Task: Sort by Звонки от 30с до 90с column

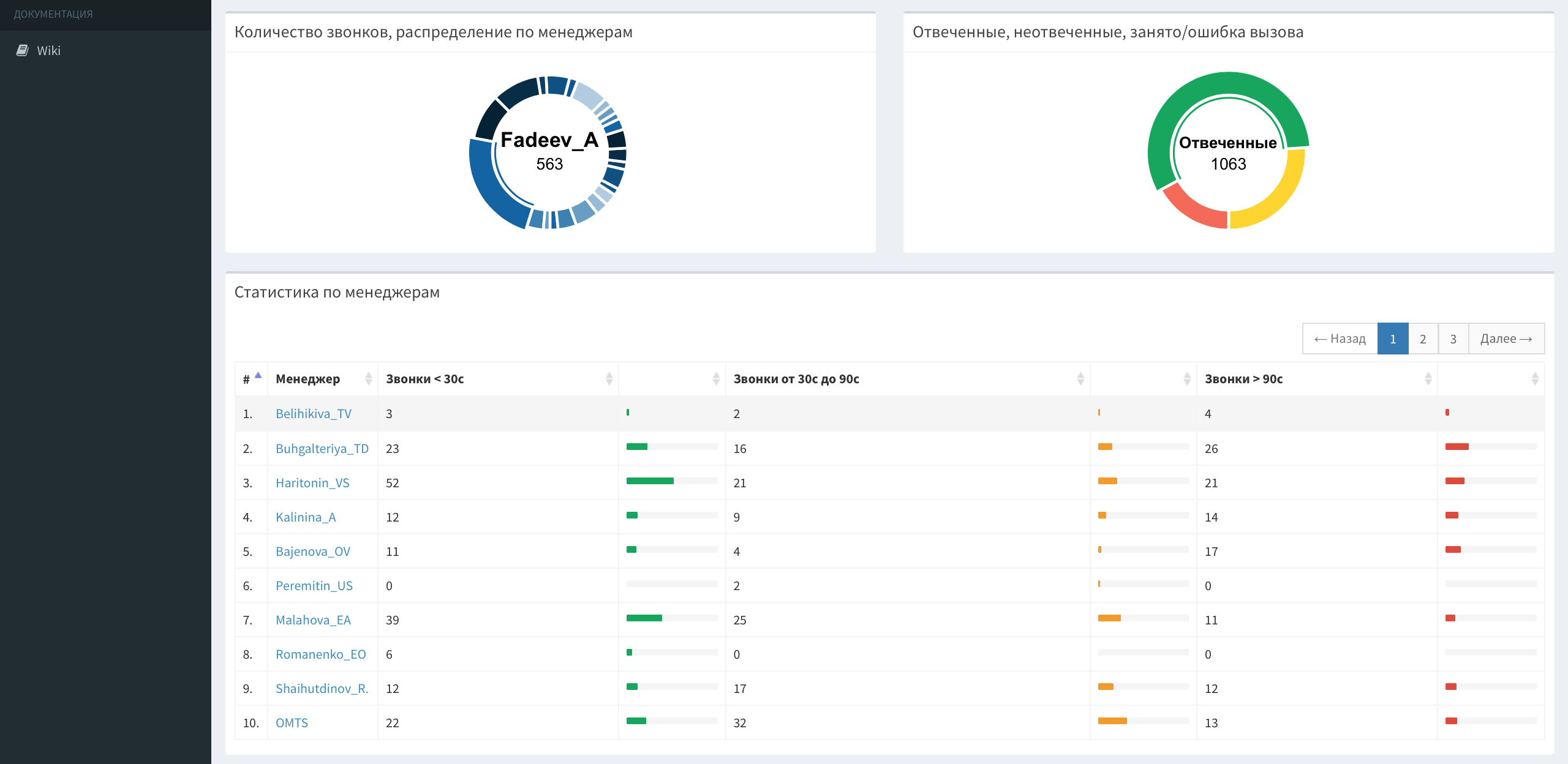Action: pyautogui.click(x=908, y=379)
